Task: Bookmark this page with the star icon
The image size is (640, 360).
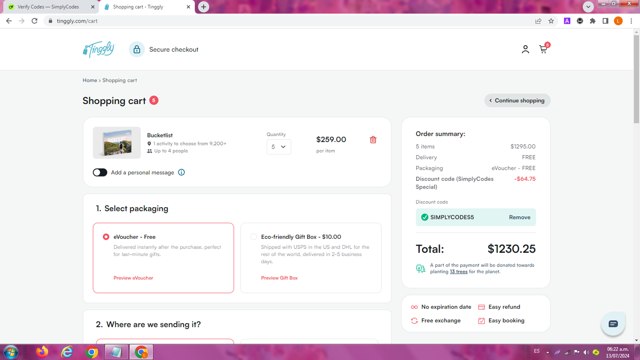Action: click(551, 21)
